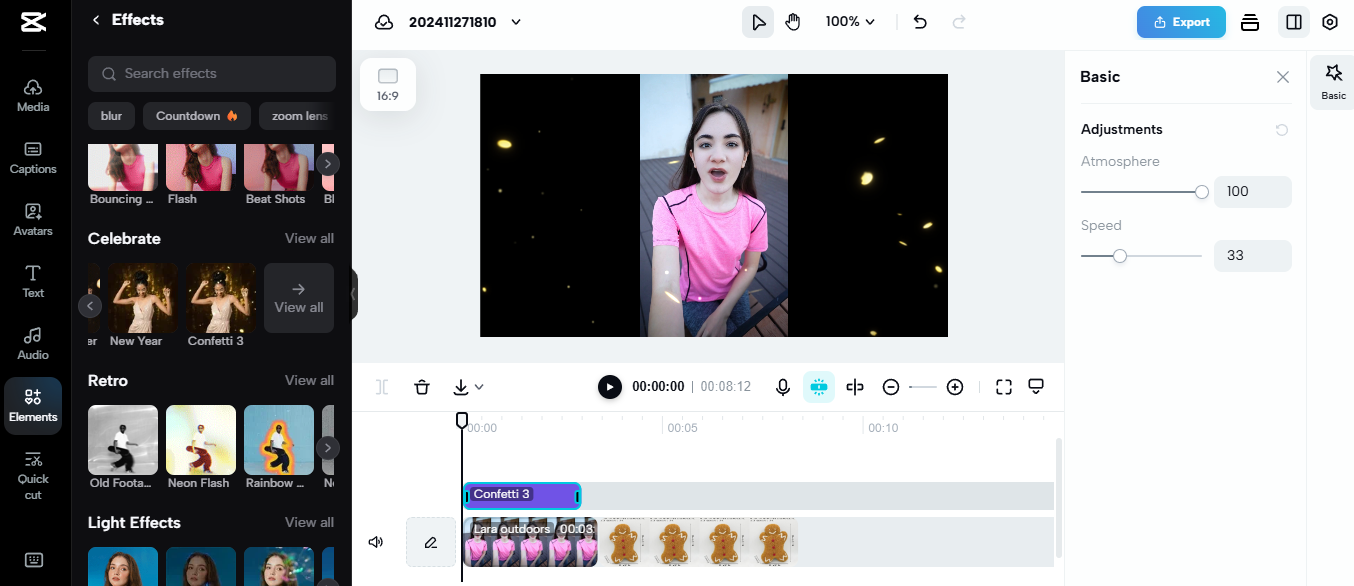Adjust the timeline zoom slider

coord(922,387)
